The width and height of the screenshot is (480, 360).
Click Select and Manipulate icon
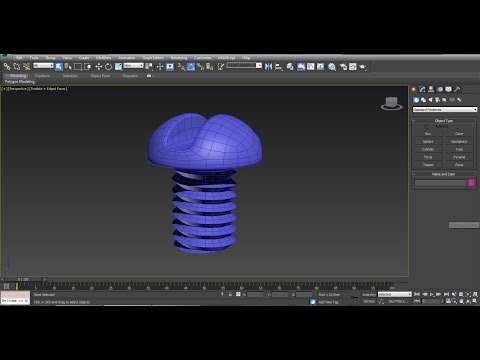[160, 67]
